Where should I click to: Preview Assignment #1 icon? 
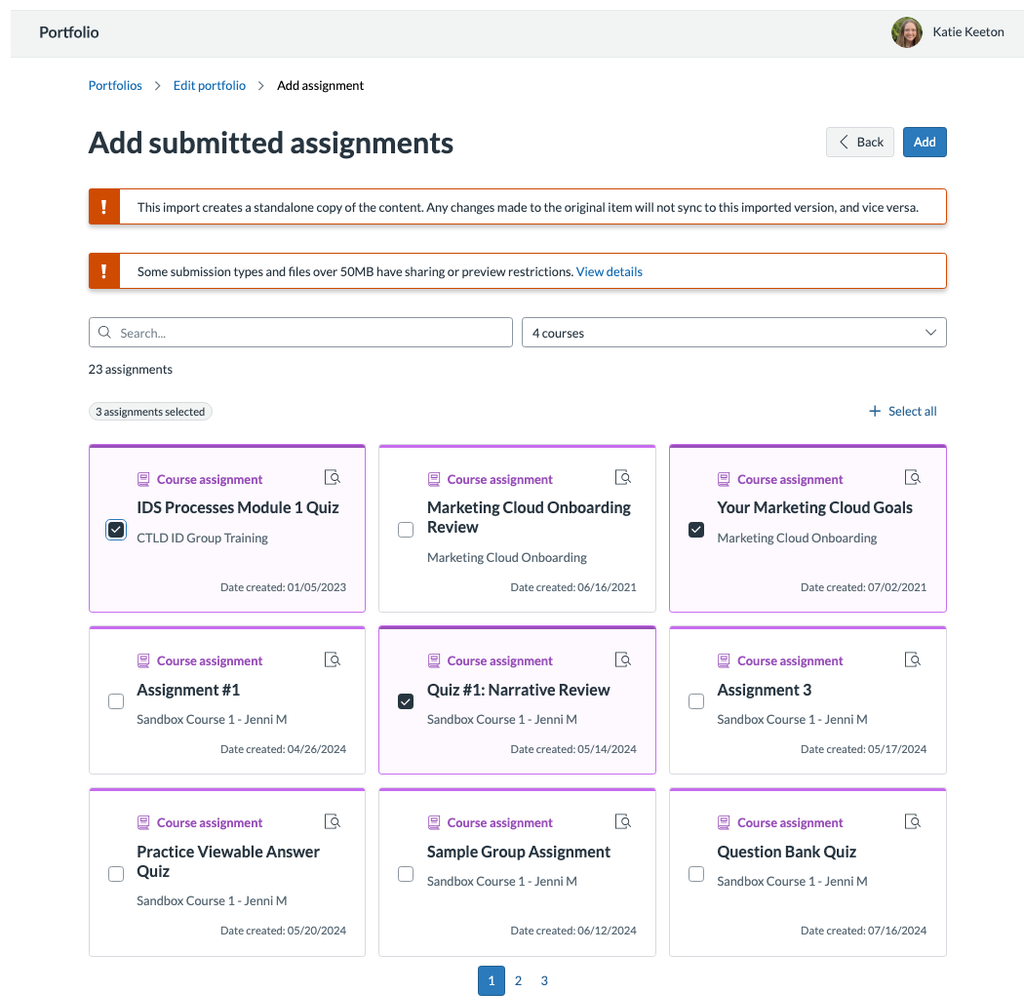click(x=332, y=660)
